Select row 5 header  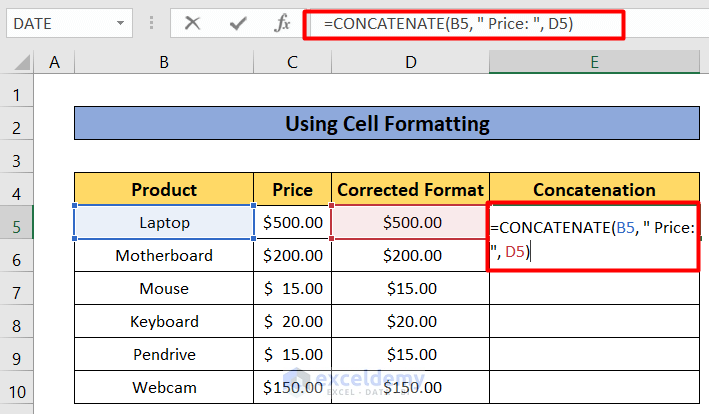click(x=17, y=222)
